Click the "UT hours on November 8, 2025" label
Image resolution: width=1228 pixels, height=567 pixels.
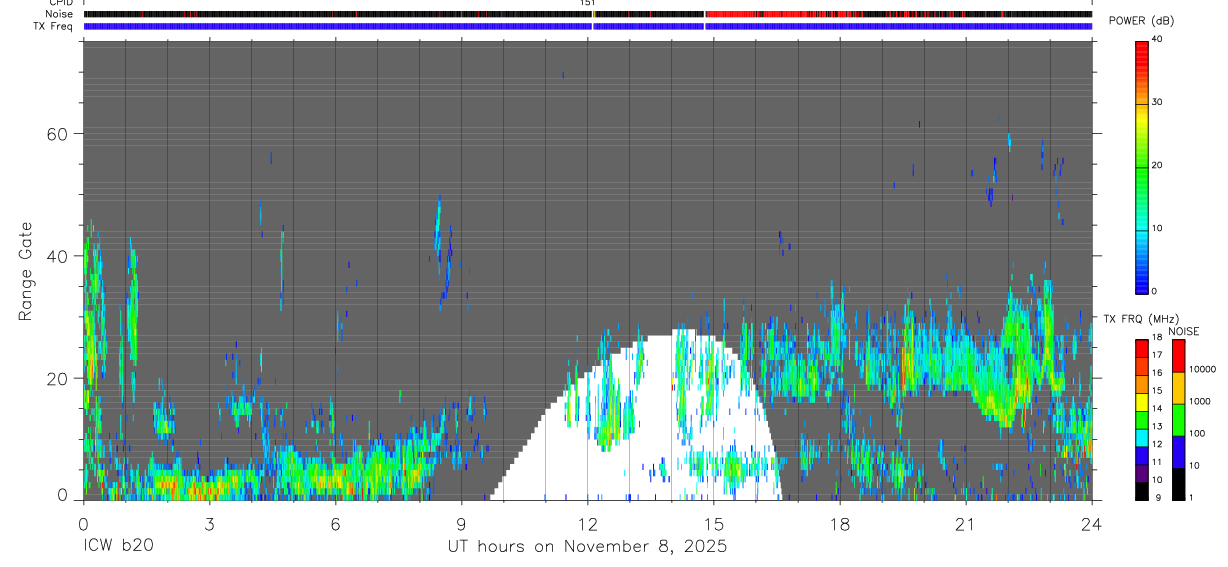[586, 546]
